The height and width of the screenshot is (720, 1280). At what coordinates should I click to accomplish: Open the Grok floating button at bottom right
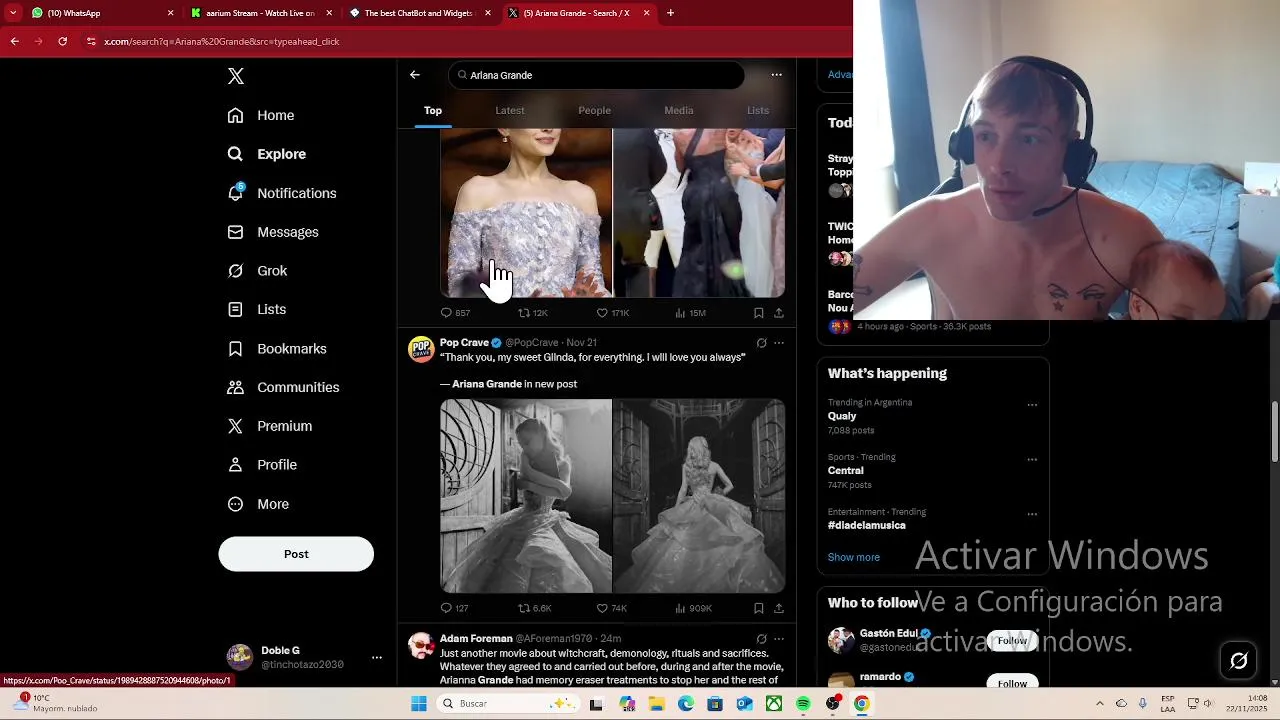pos(1239,661)
